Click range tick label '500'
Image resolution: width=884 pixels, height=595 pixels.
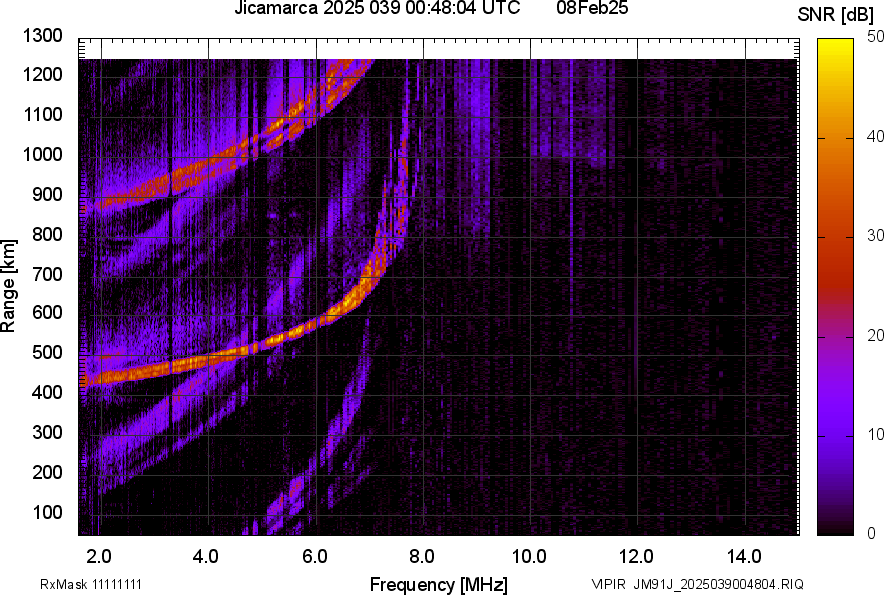tap(47, 352)
